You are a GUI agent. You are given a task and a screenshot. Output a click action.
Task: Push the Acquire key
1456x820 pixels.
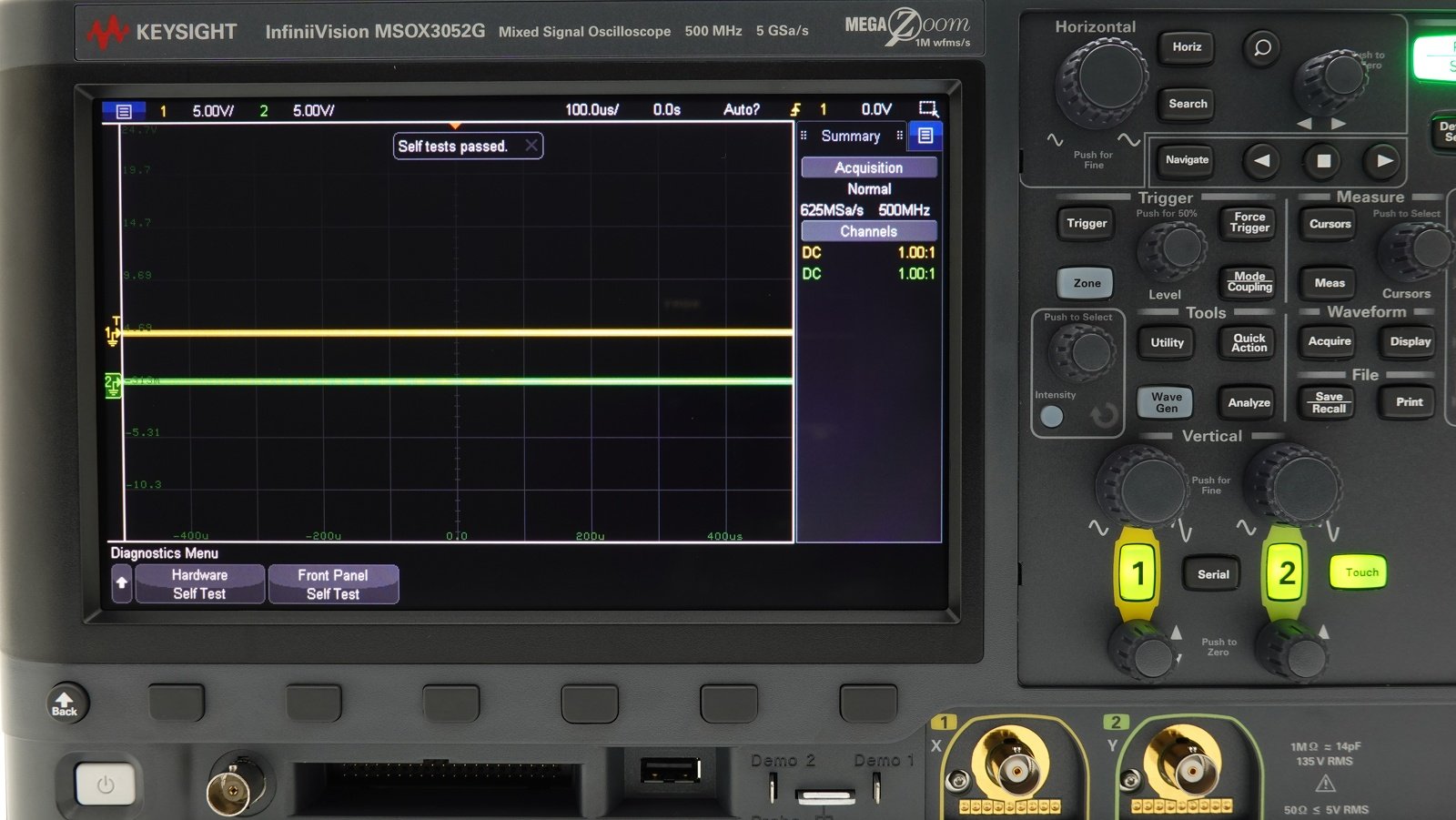tap(1330, 341)
